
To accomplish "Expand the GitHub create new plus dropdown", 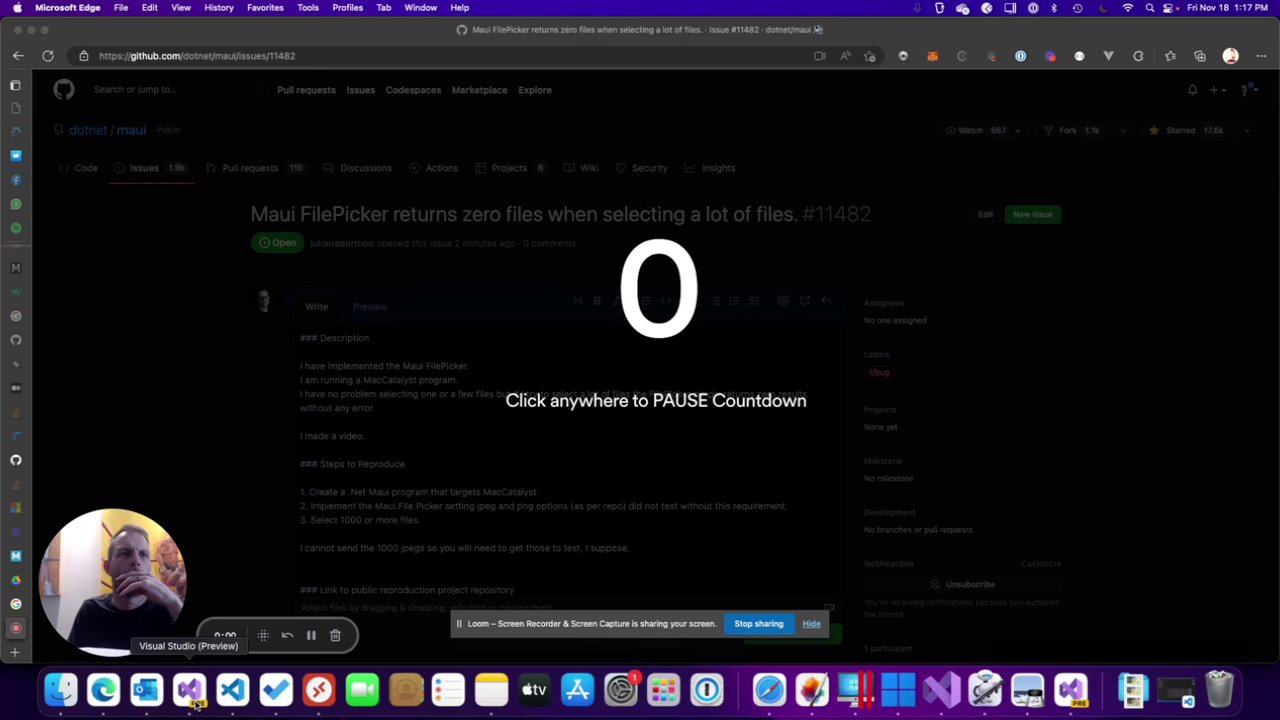I will 1218,90.
